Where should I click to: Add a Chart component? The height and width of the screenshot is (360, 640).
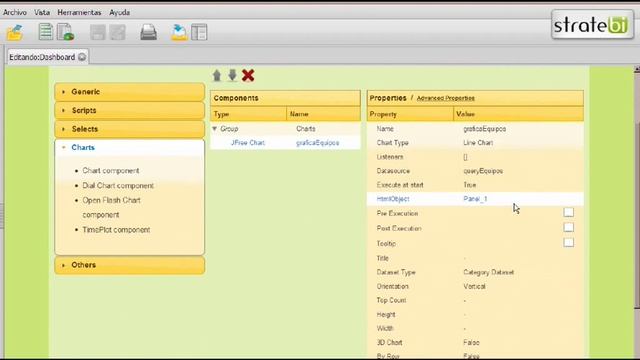pyautogui.click(x=111, y=171)
